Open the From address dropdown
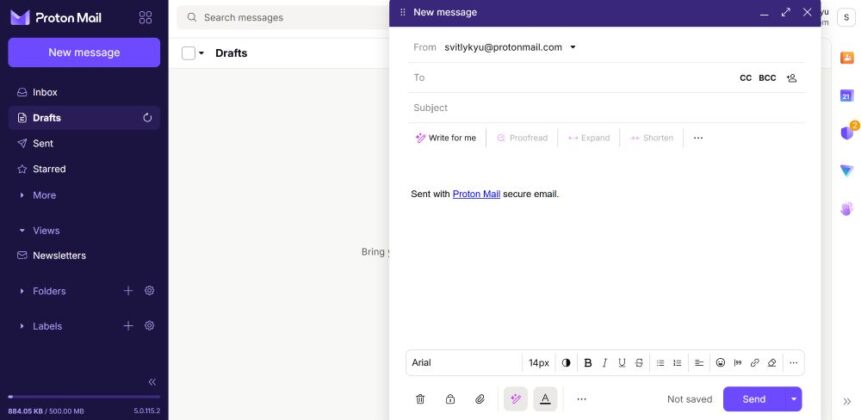 pyautogui.click(x=573, y=47)
